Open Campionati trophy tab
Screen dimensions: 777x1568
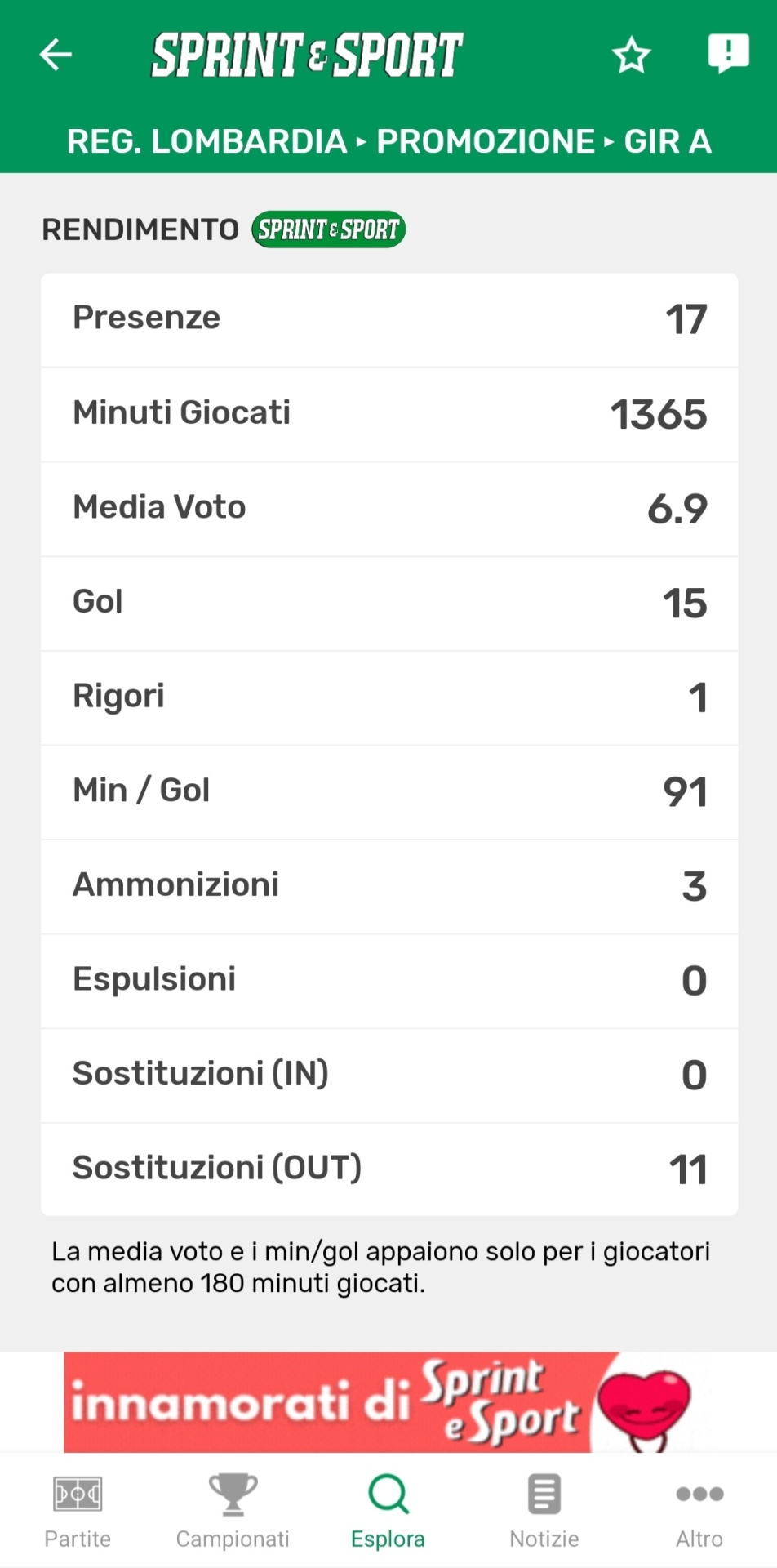point(233,1511)
